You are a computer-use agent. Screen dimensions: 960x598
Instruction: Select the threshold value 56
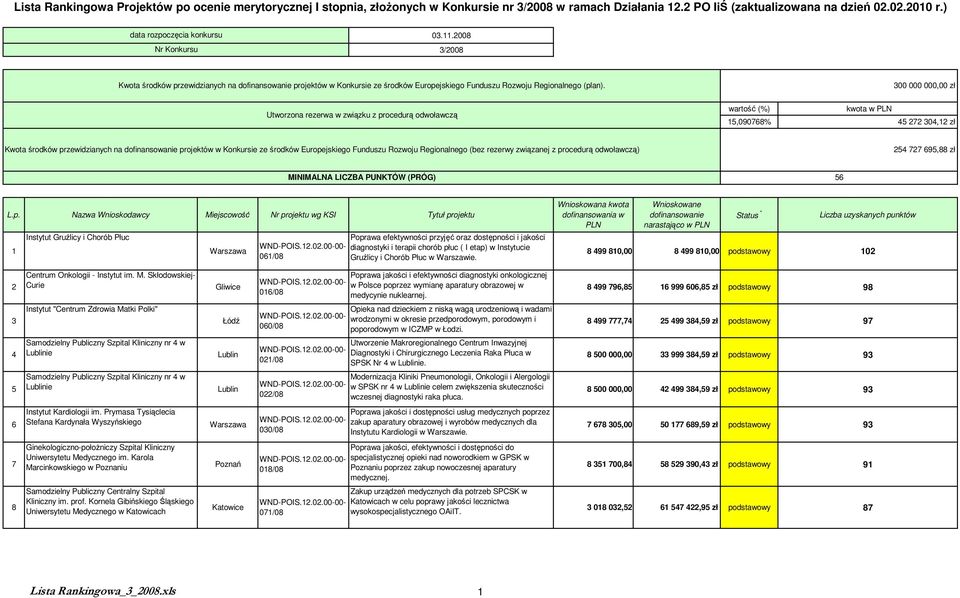[839, 178]
